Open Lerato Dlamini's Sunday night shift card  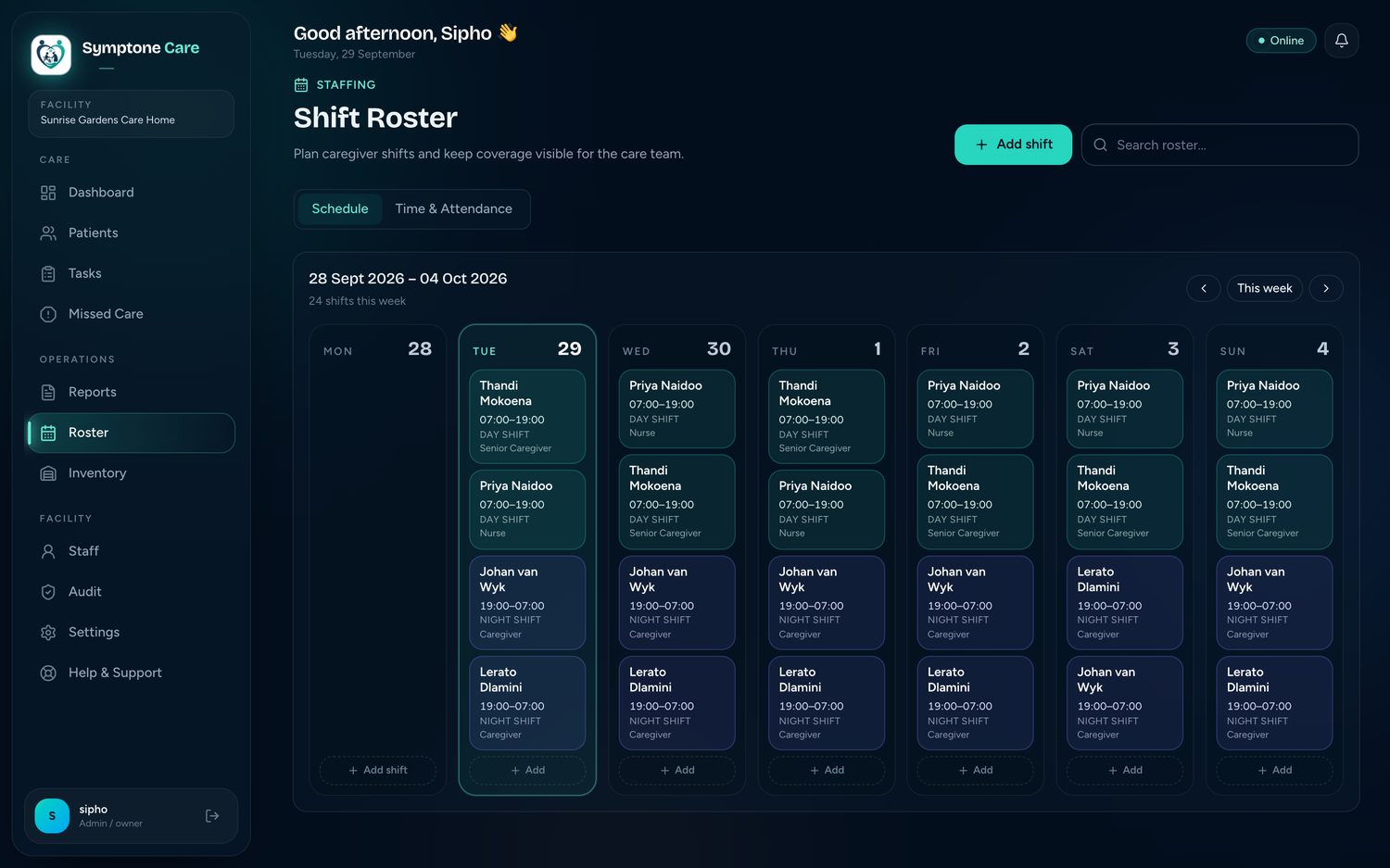pyautogui.click(x=1275, y=703)
